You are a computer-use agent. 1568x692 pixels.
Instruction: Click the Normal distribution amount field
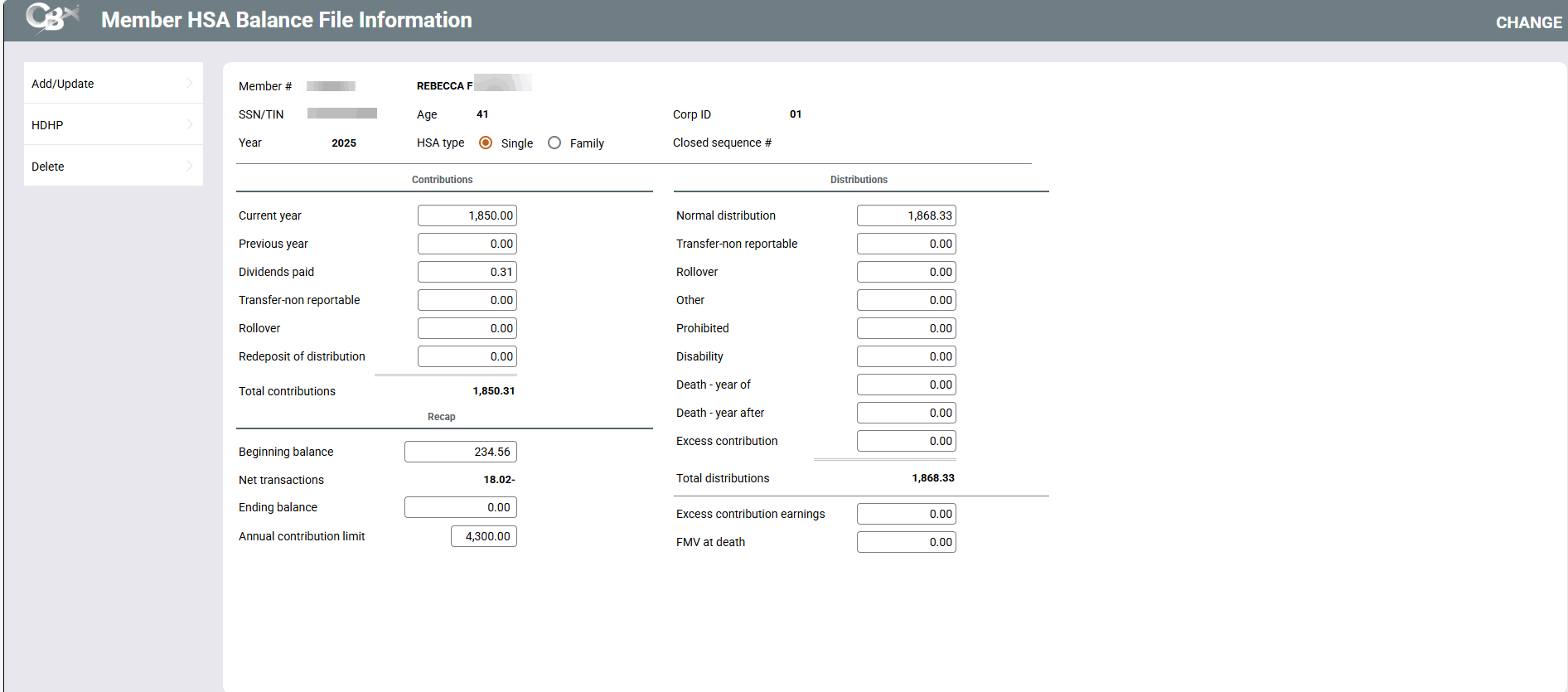click(906, 215)
